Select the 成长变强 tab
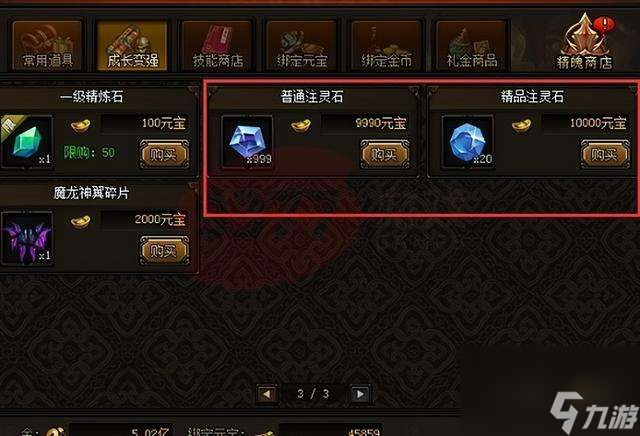Screen dimensions: 640x436 pos(132,46)
